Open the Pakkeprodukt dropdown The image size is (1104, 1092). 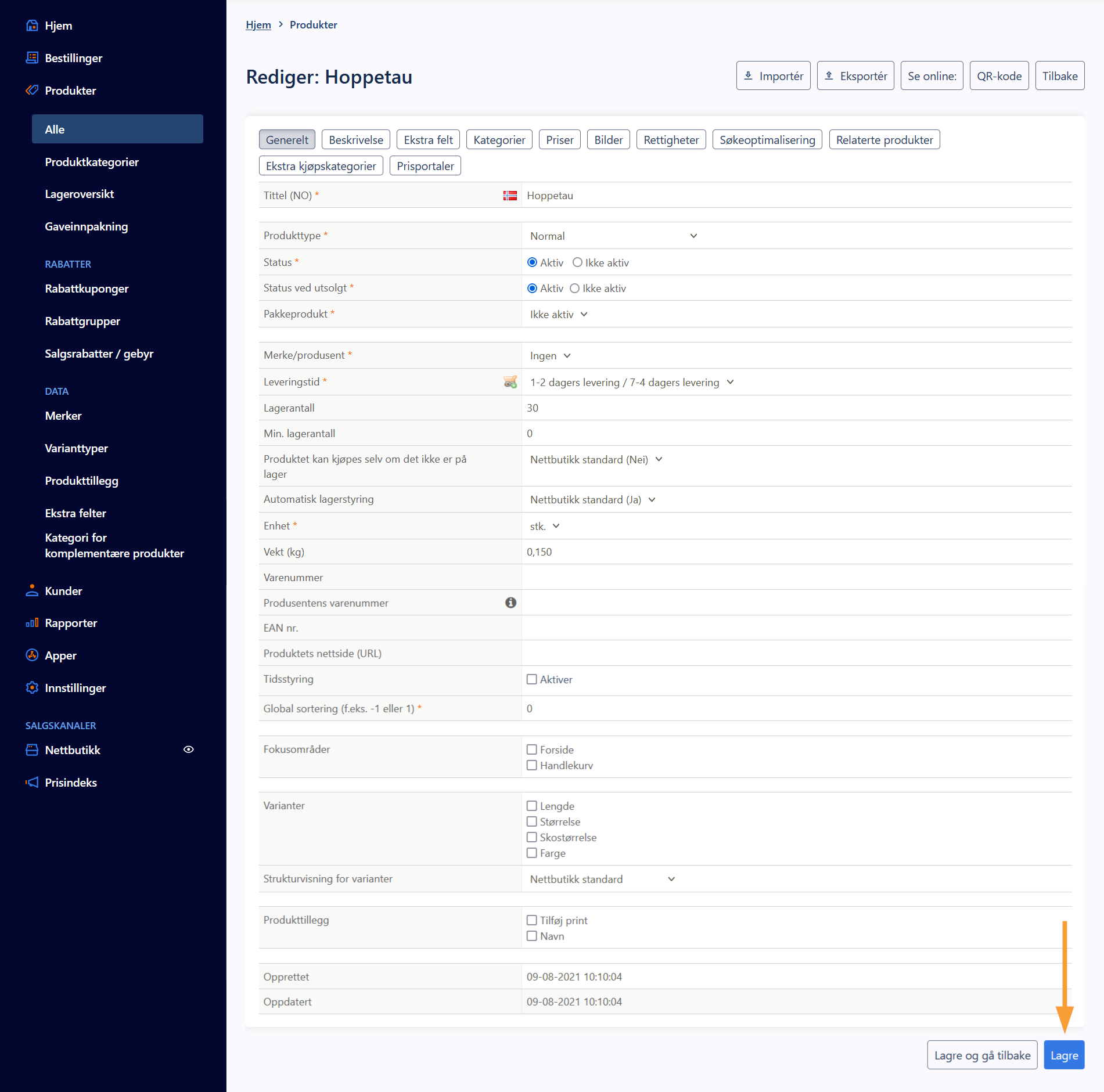click(x=559, y=314)
